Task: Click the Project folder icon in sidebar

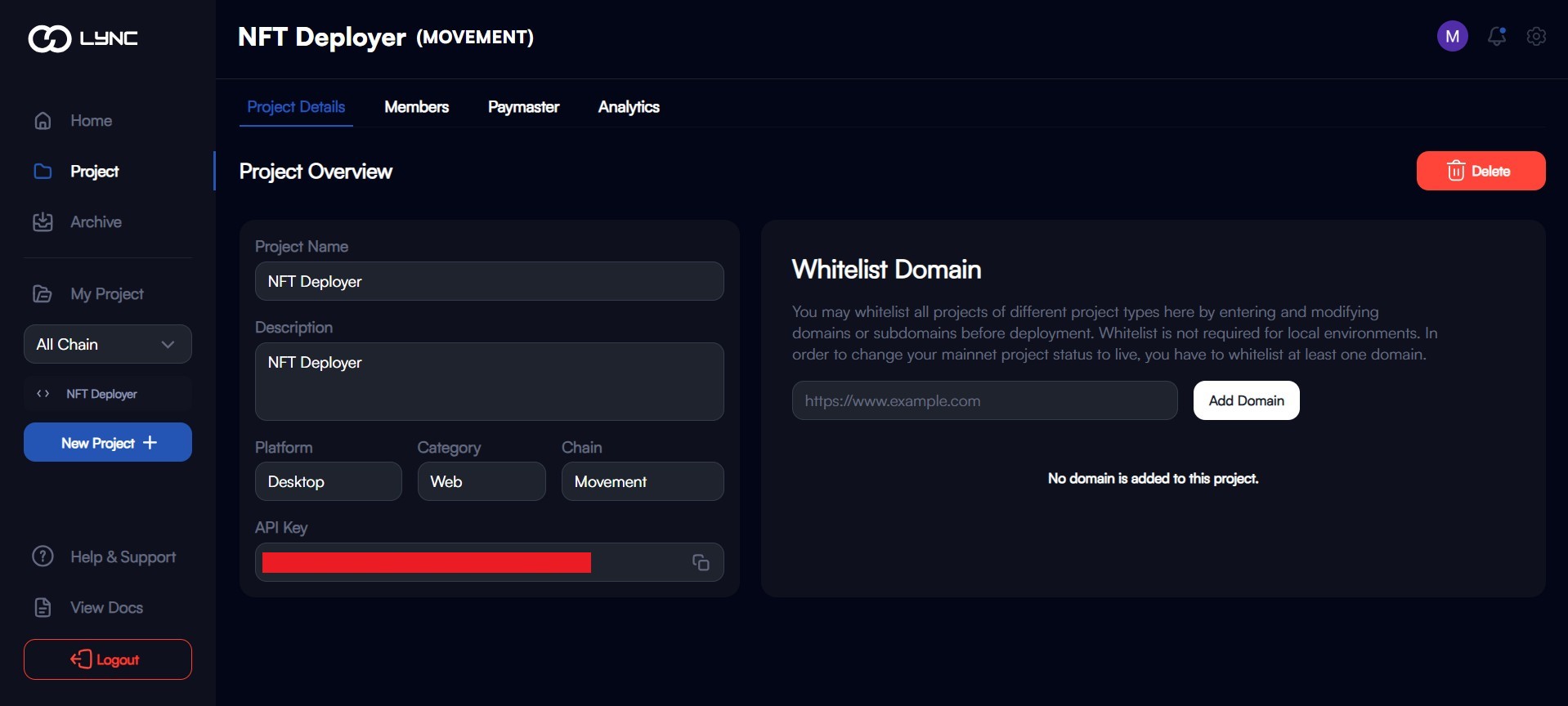Action: coord(43,172)
